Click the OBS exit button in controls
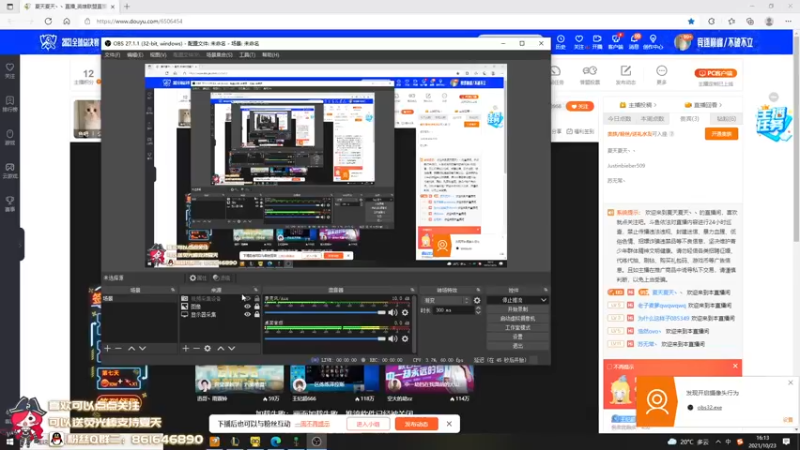 517,346
